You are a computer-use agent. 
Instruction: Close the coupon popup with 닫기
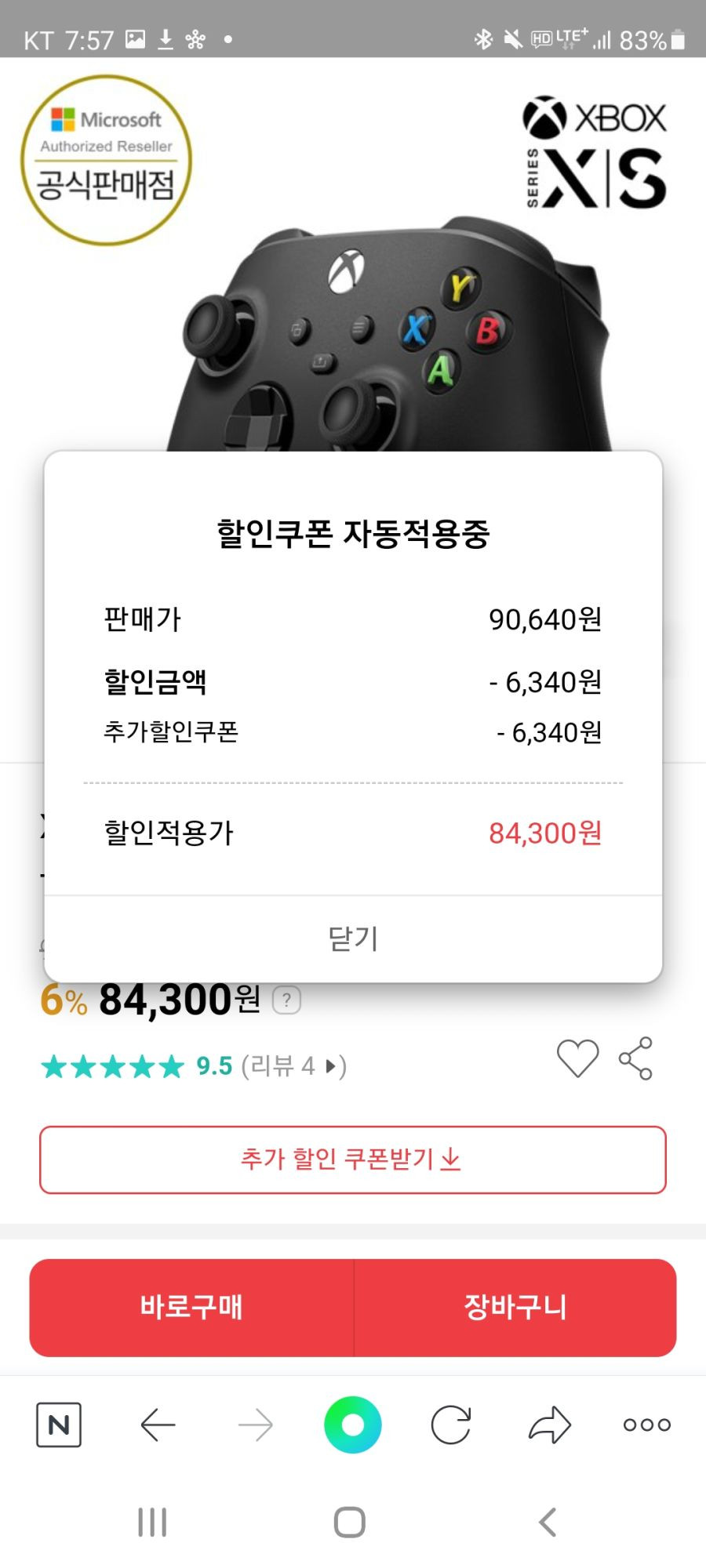[x=353, y=938]
